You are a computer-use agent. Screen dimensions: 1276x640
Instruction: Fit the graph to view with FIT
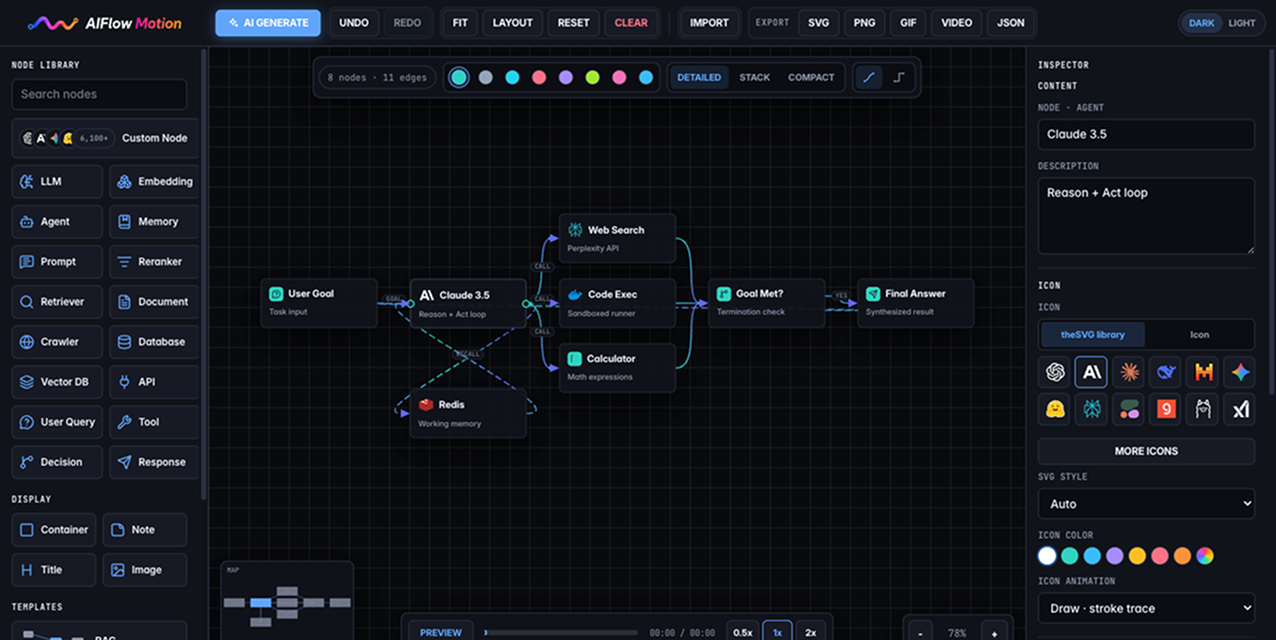[x=460, y=23]
